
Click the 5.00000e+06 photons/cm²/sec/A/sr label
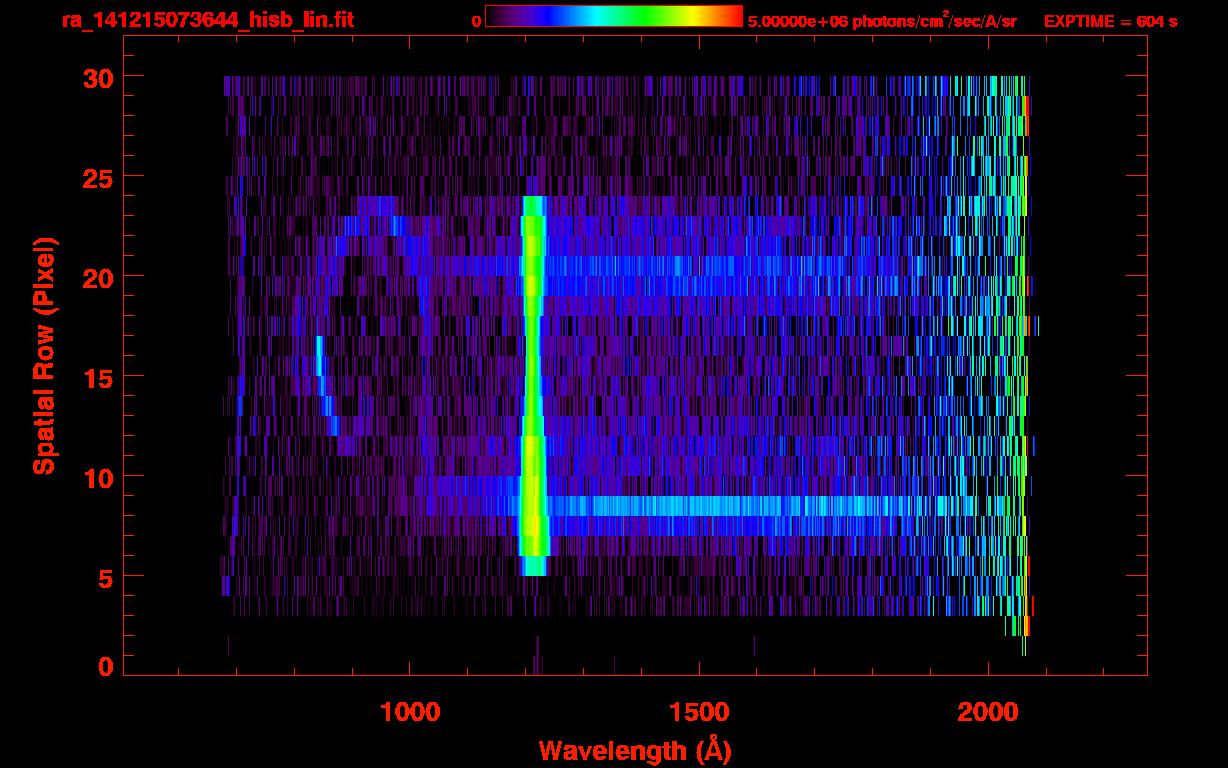click(882, 20)
